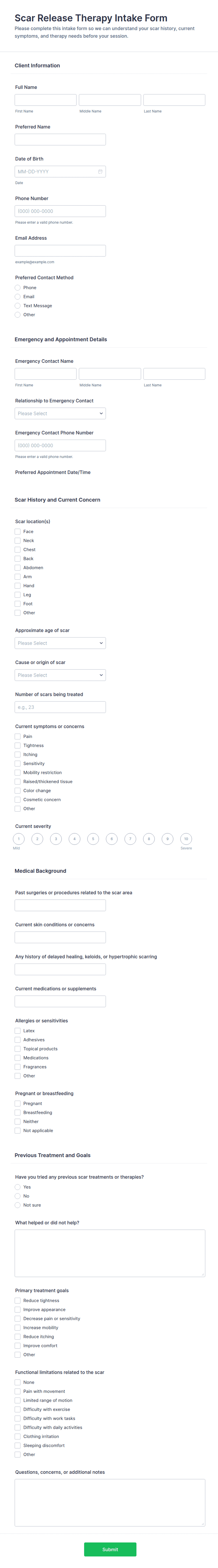Tick the Tightness symptom checkbox
Image resolution: width=218 pixels, height=1568 pixels.
(x=18, y=745)
